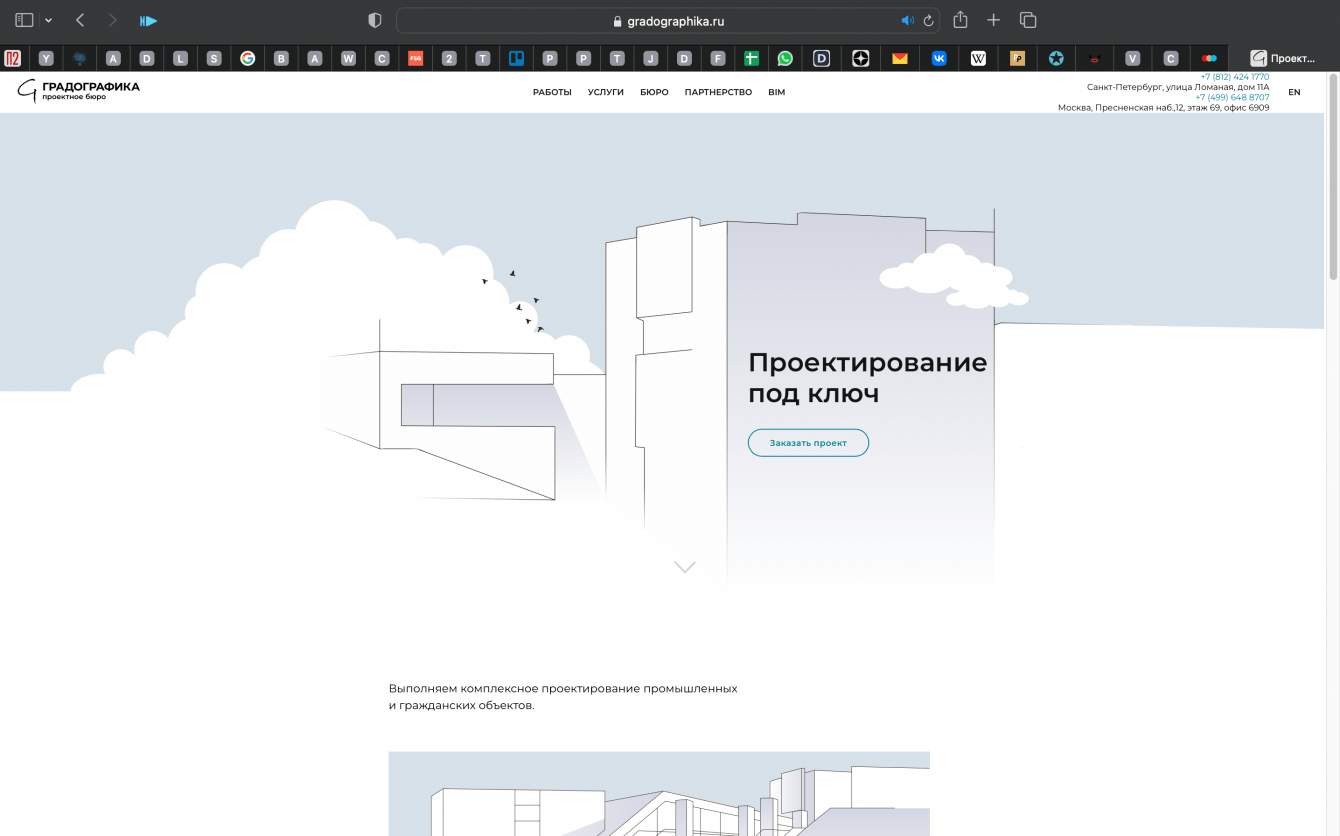1340x836 pixels.
Task: Mute the tab audio speaker icon
Action: pos(907,20)
